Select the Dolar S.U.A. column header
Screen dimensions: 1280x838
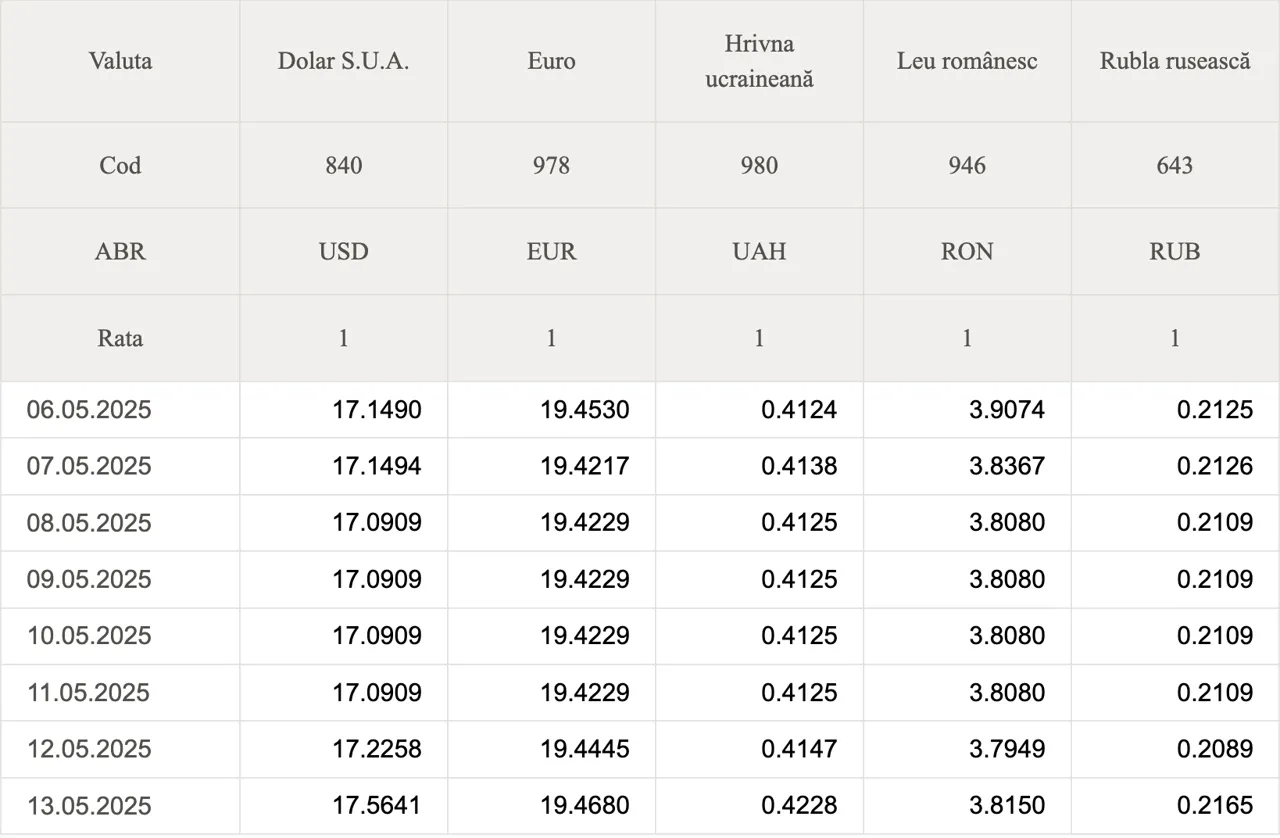tap(344, 61)
